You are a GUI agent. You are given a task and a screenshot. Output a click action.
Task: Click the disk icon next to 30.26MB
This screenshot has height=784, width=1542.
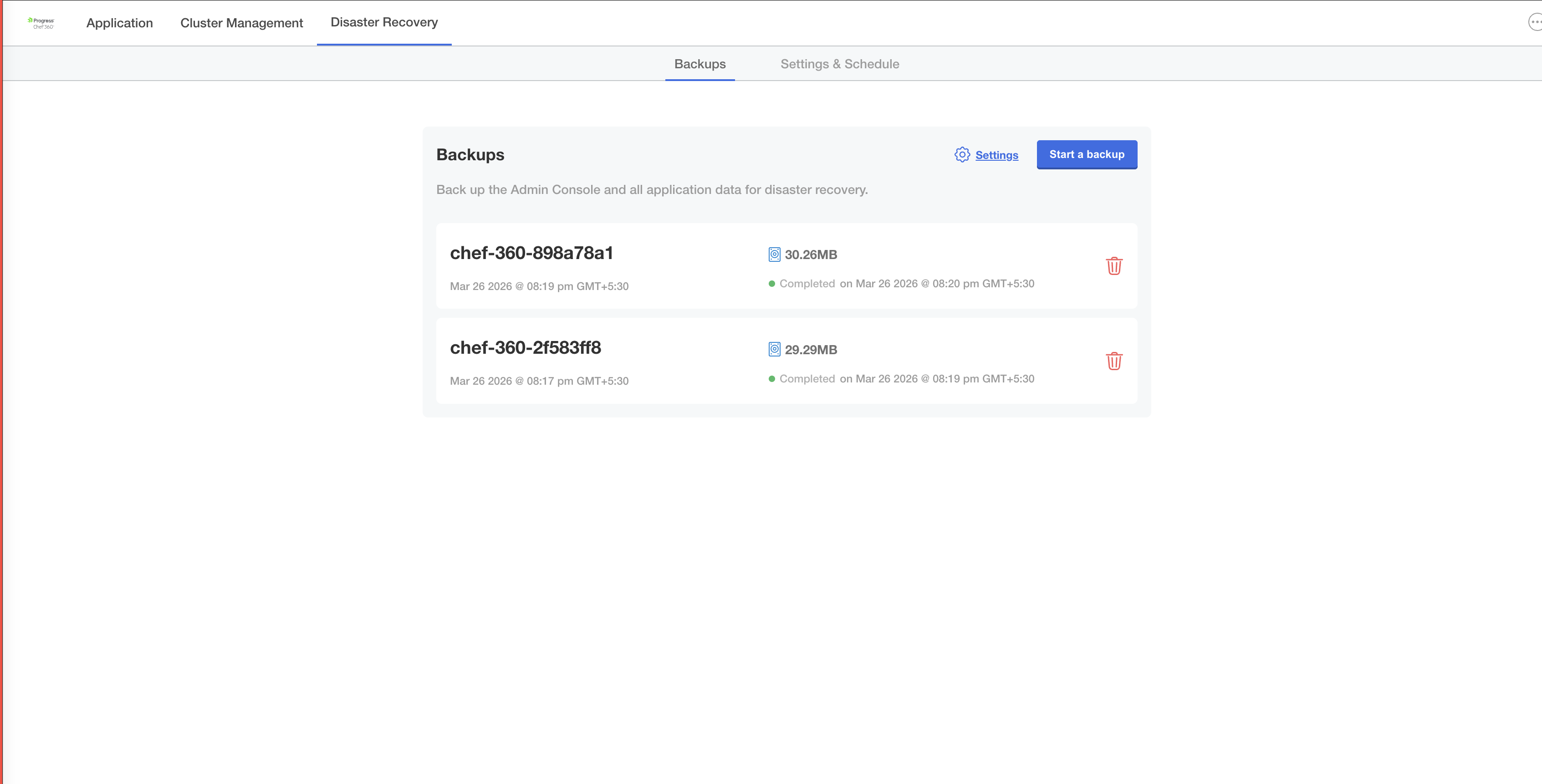click(773, 254)
